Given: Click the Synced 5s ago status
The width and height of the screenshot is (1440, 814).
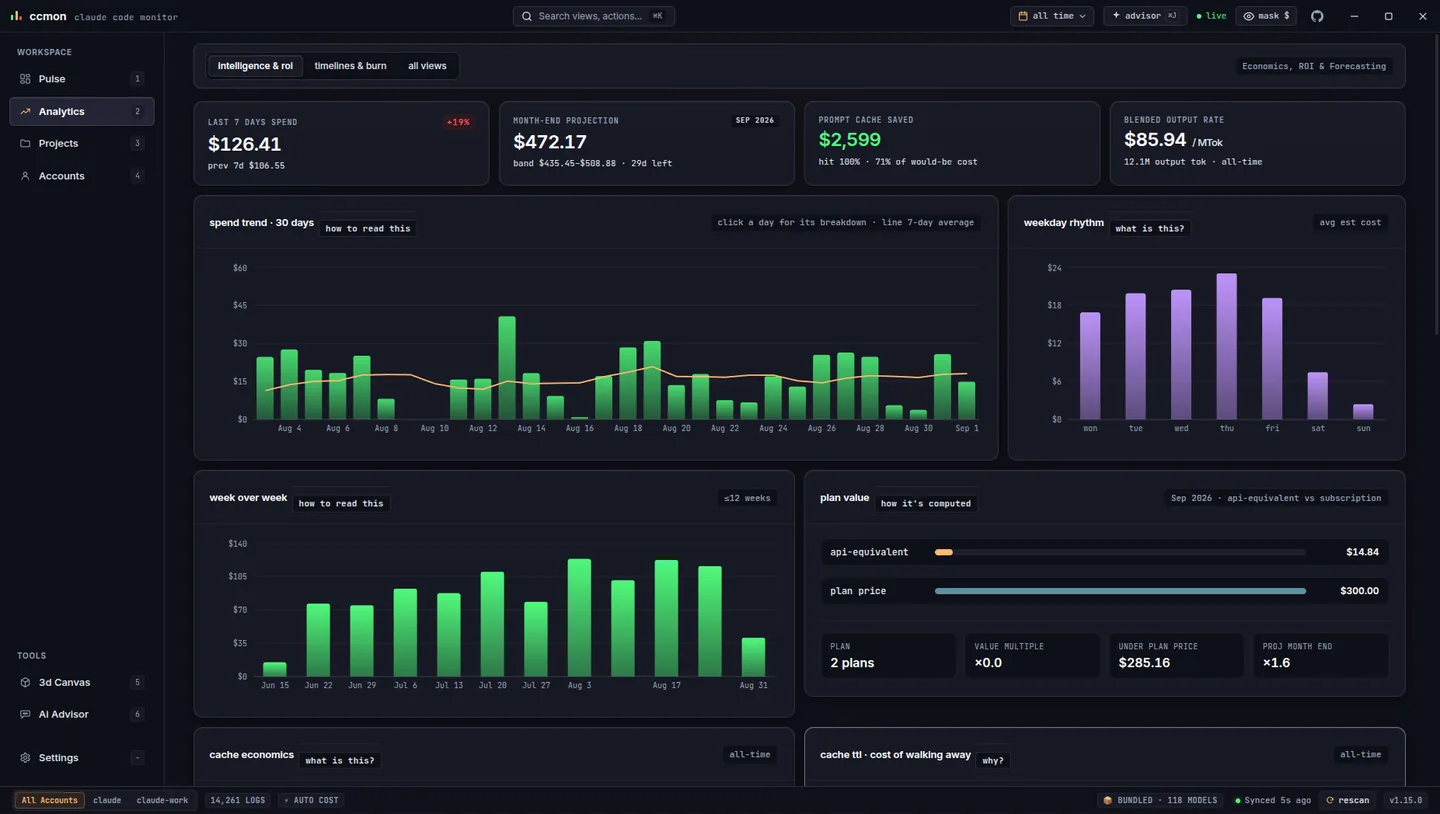Looking at the screenshot, I should (1273, 800).
